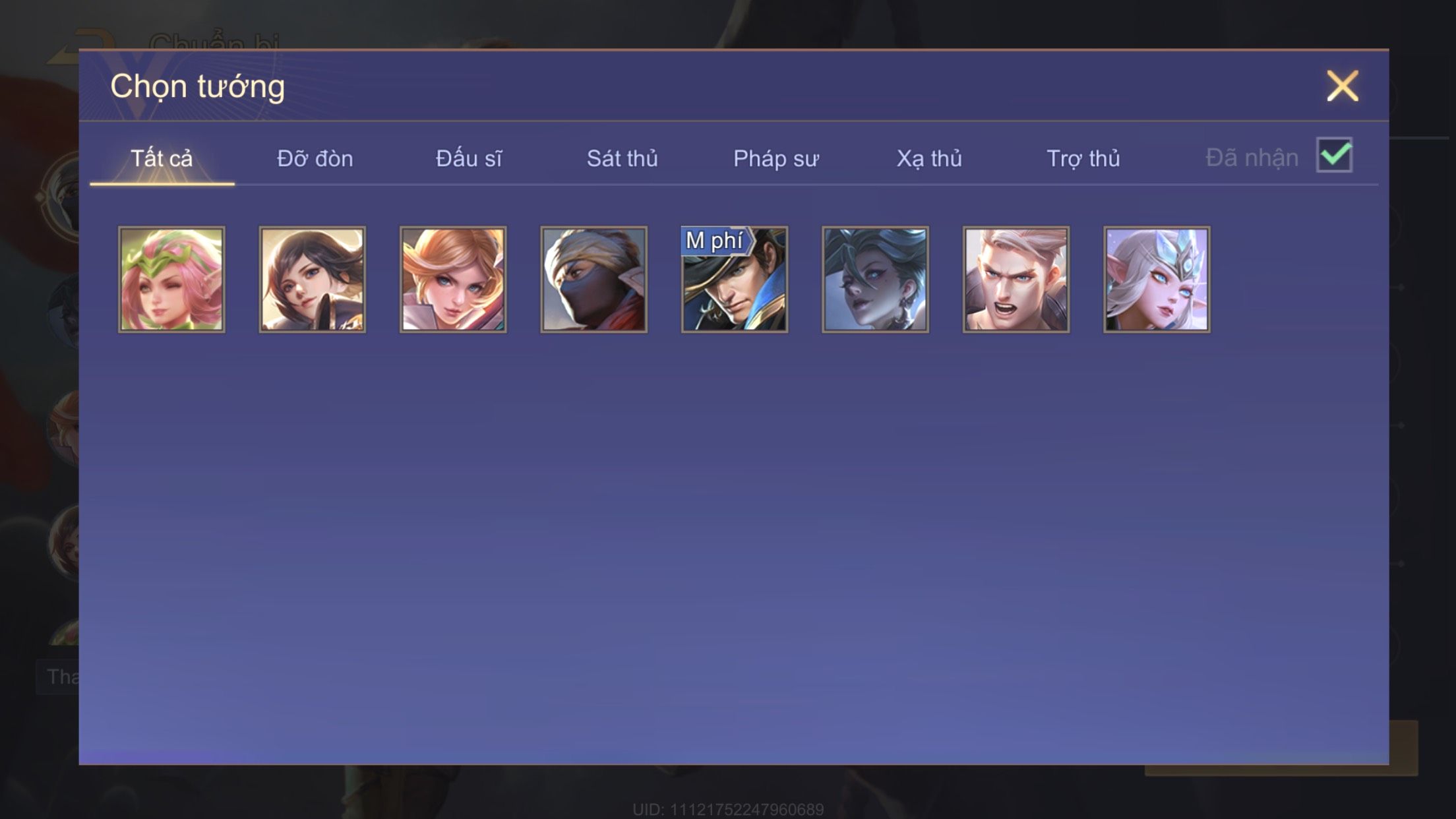Select the elf hero with crystal crown
Viewport: 1456px width, 819px height.
(x=1157, y=280)
